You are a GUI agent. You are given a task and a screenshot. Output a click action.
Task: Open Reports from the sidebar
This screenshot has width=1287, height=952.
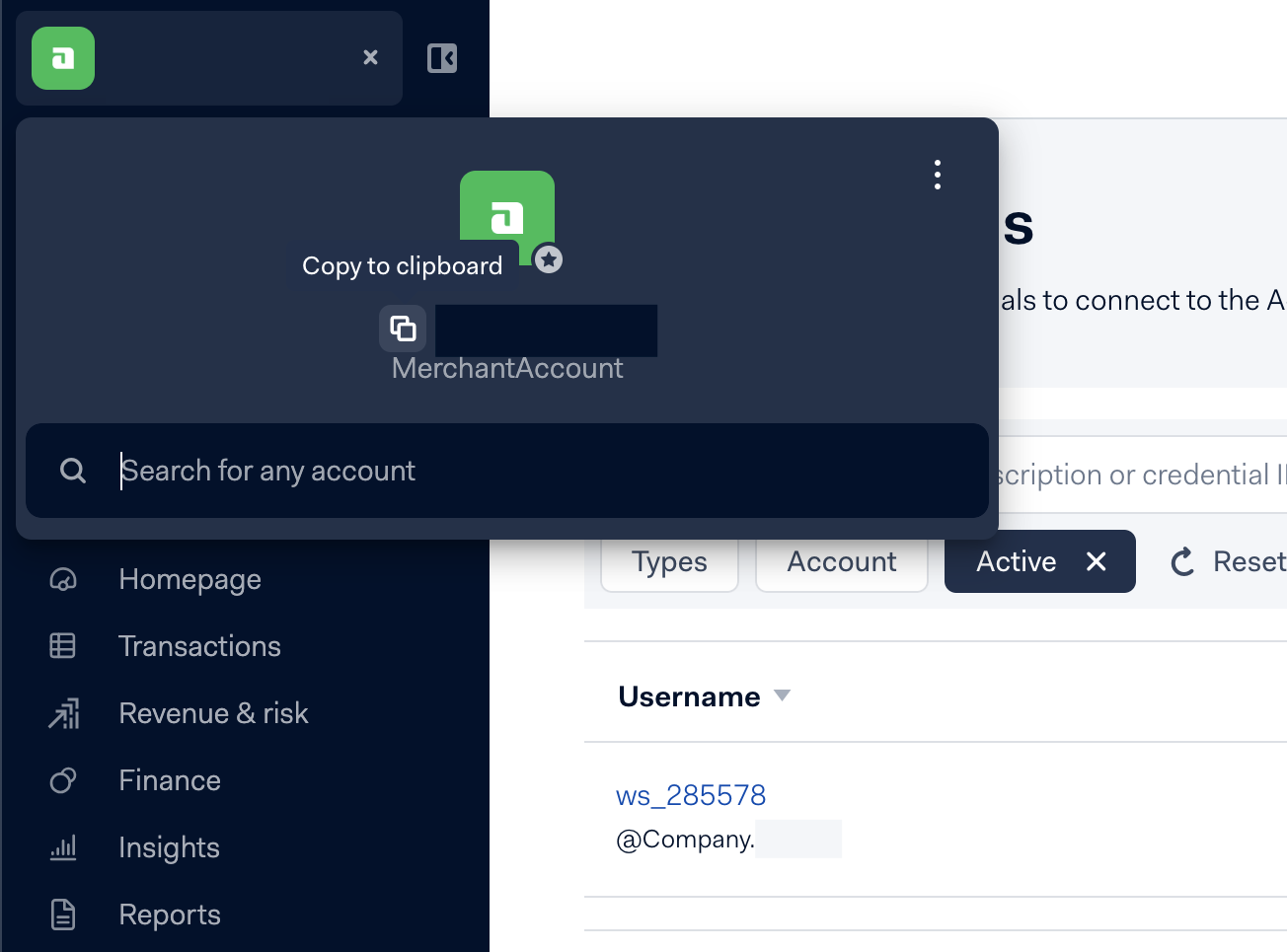[169, 915]
